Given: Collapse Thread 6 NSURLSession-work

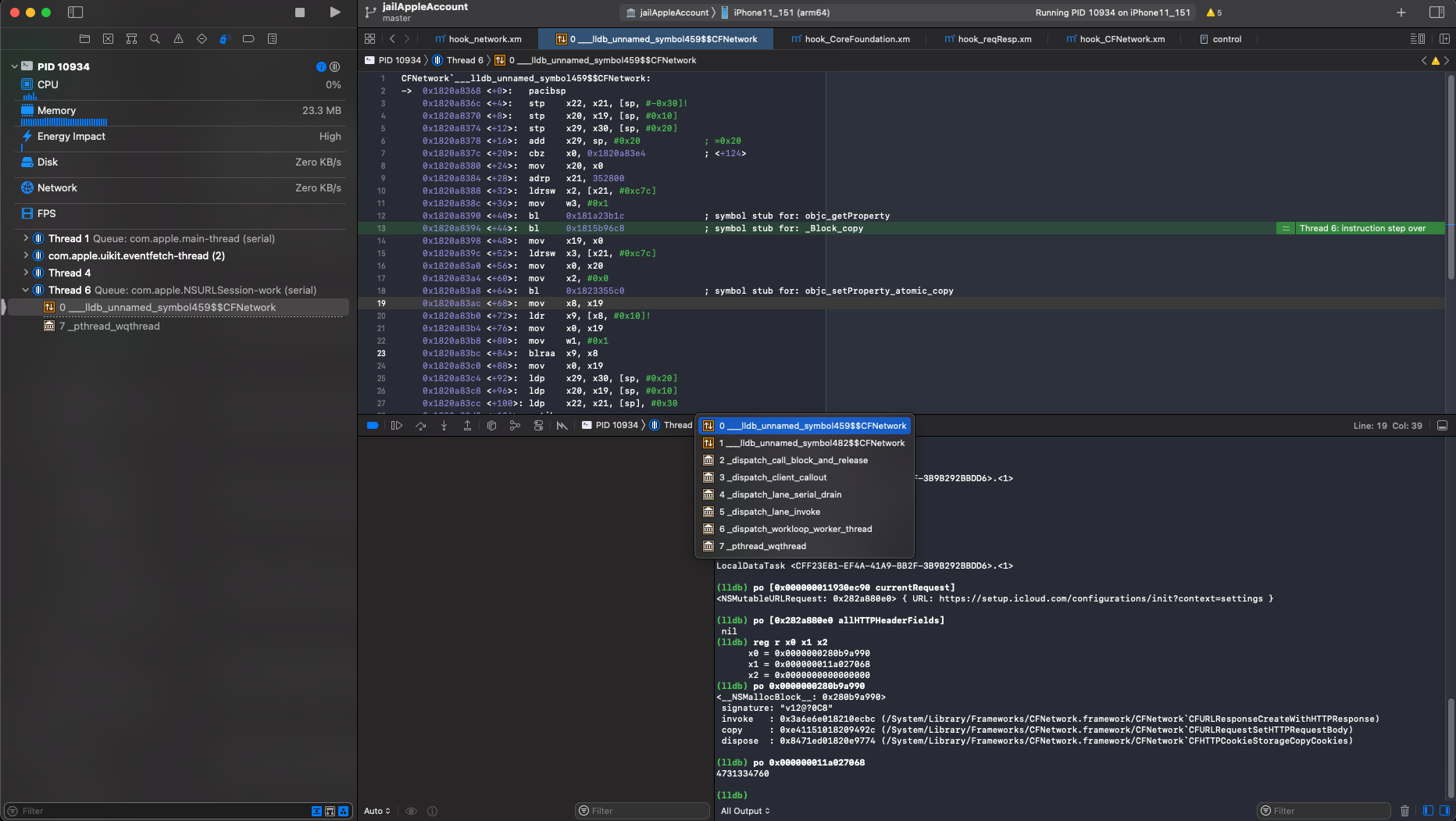Looking at the screenshot, I should (x=26, y=290).
